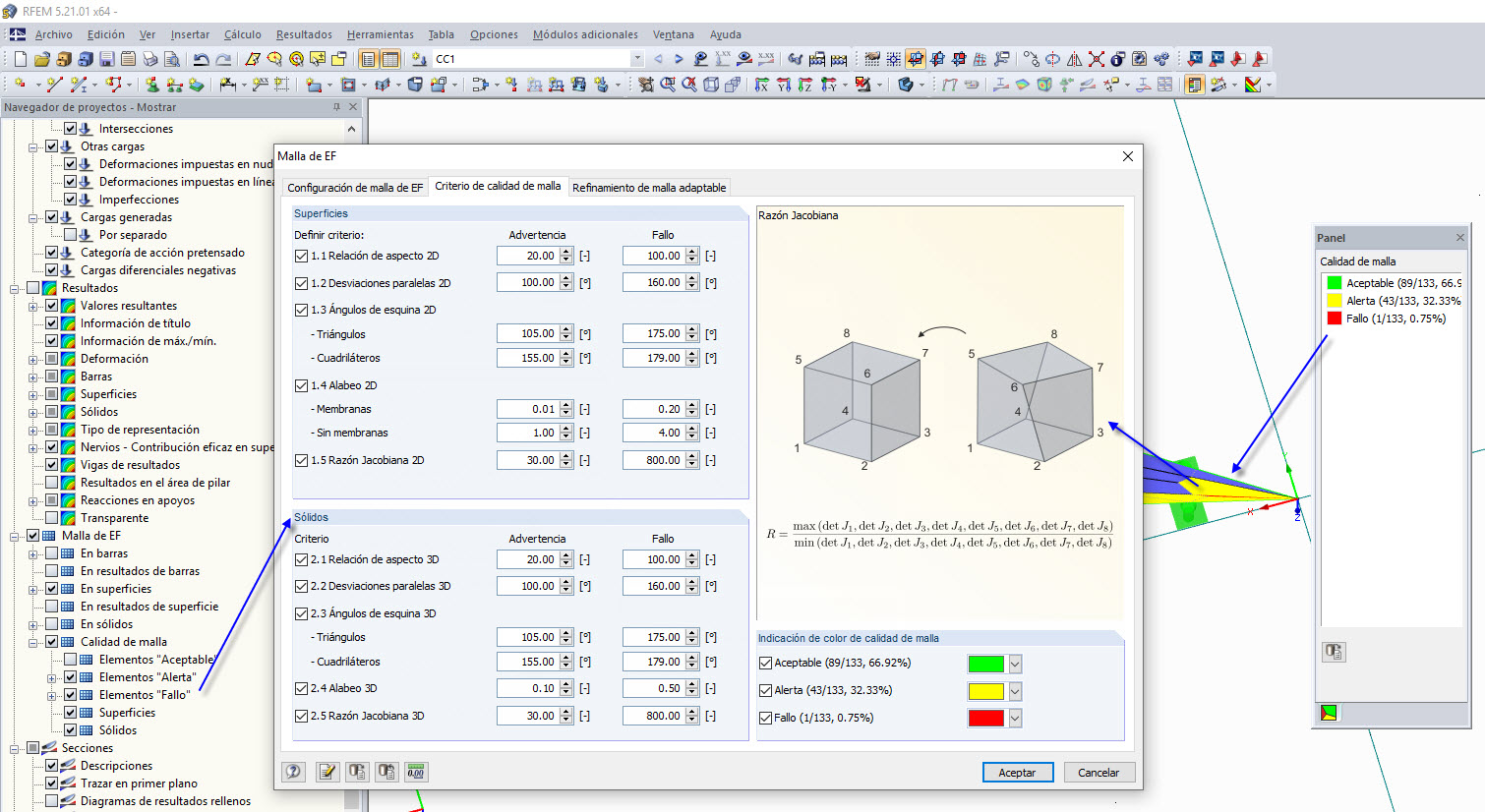Click the decimal places icon in dialog footer
This screenshot has width=1485, height=812.
(x=416, y=772)
